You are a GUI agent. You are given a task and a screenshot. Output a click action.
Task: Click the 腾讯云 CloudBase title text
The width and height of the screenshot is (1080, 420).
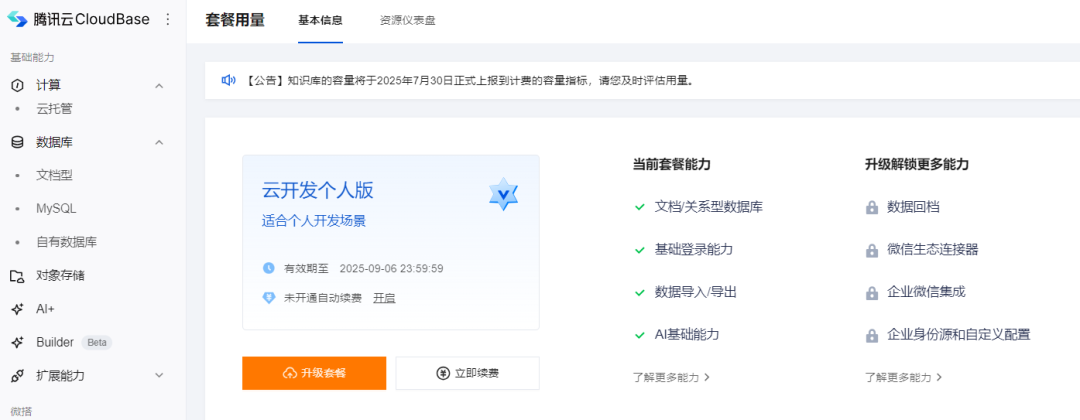91,19
